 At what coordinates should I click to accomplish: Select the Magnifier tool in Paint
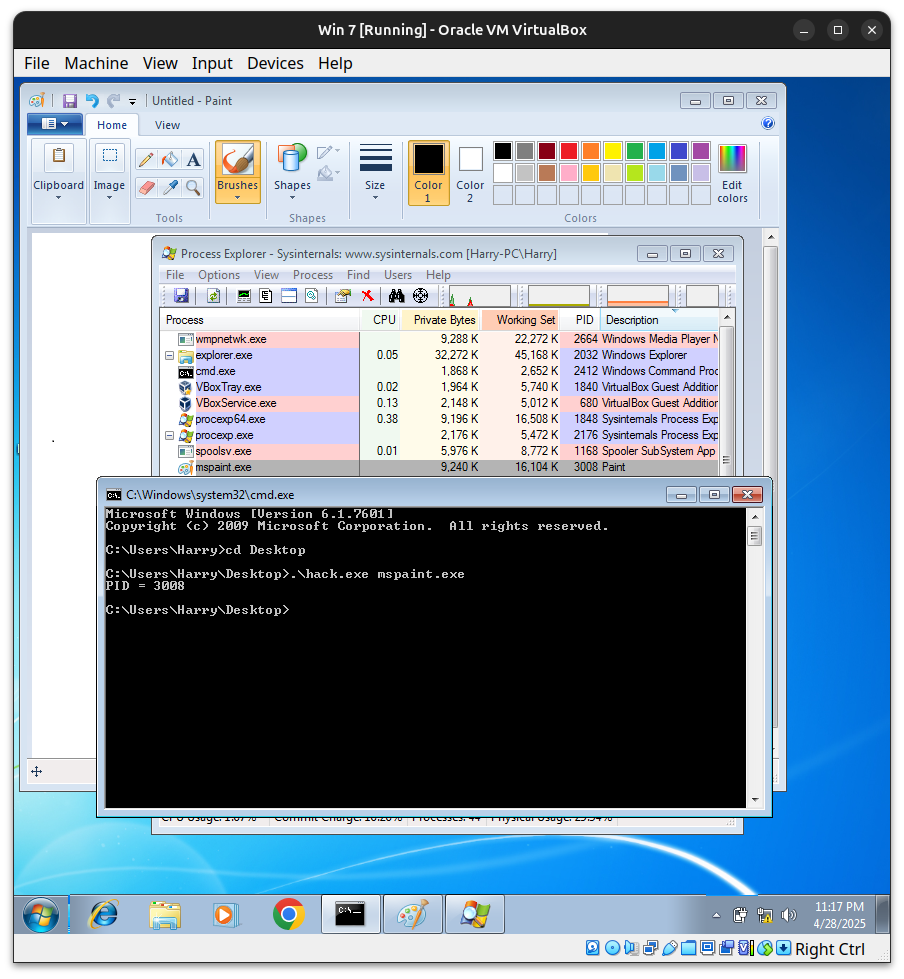click(x=194, y=187)
